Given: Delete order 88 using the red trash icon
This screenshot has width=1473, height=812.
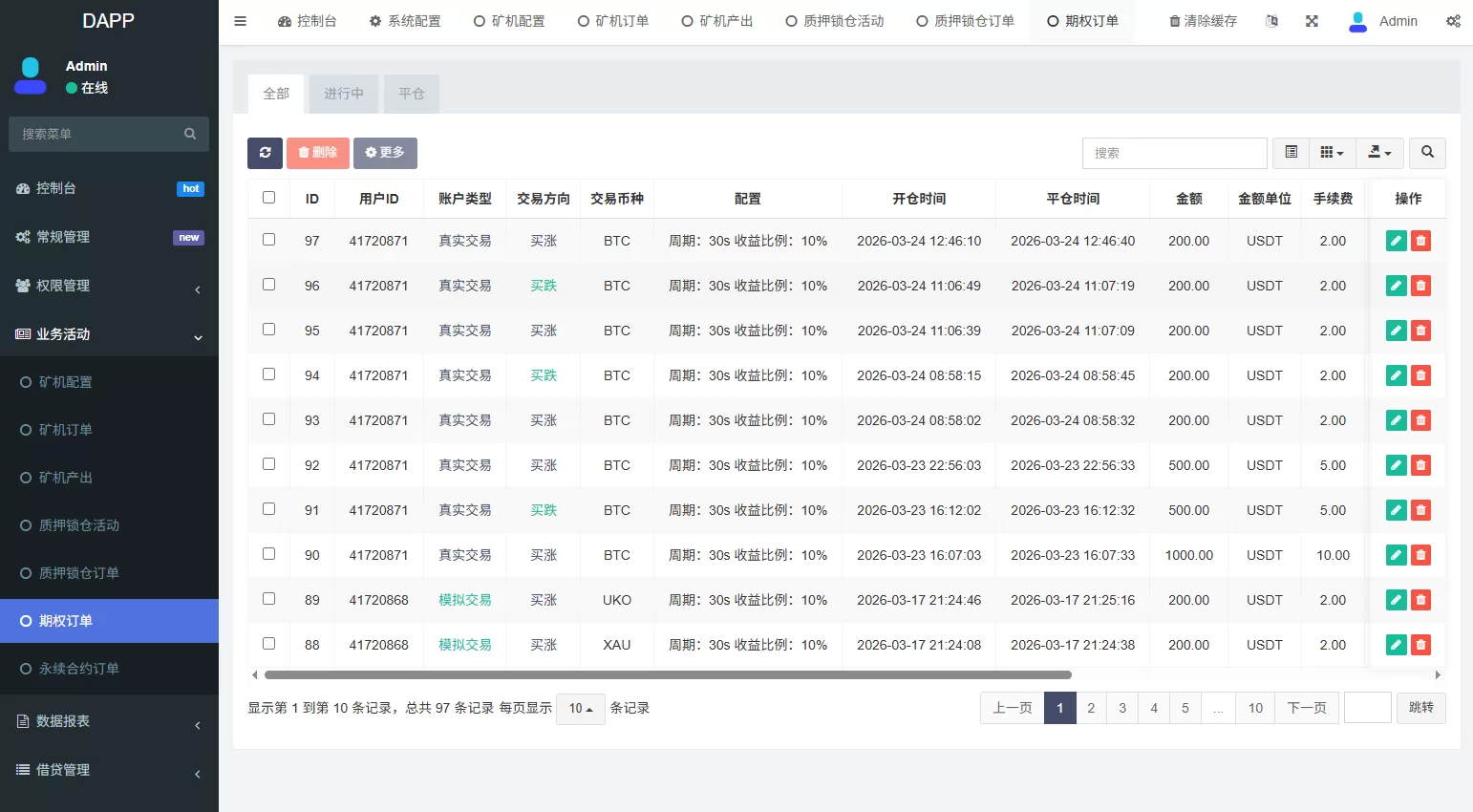Looking at the screenshot, I should [x=1420, y=645].
